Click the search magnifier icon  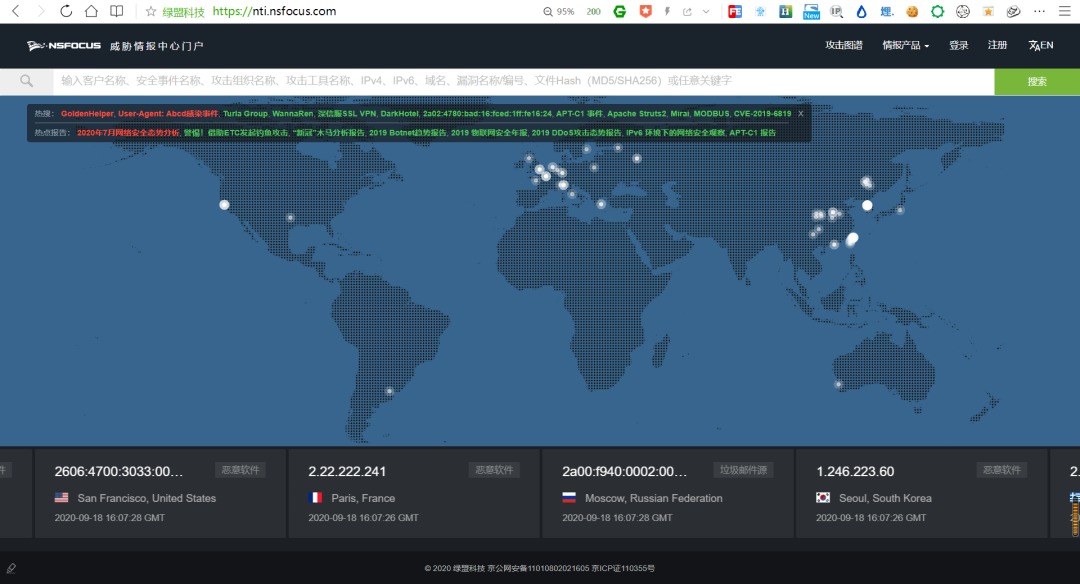(26, 81)
